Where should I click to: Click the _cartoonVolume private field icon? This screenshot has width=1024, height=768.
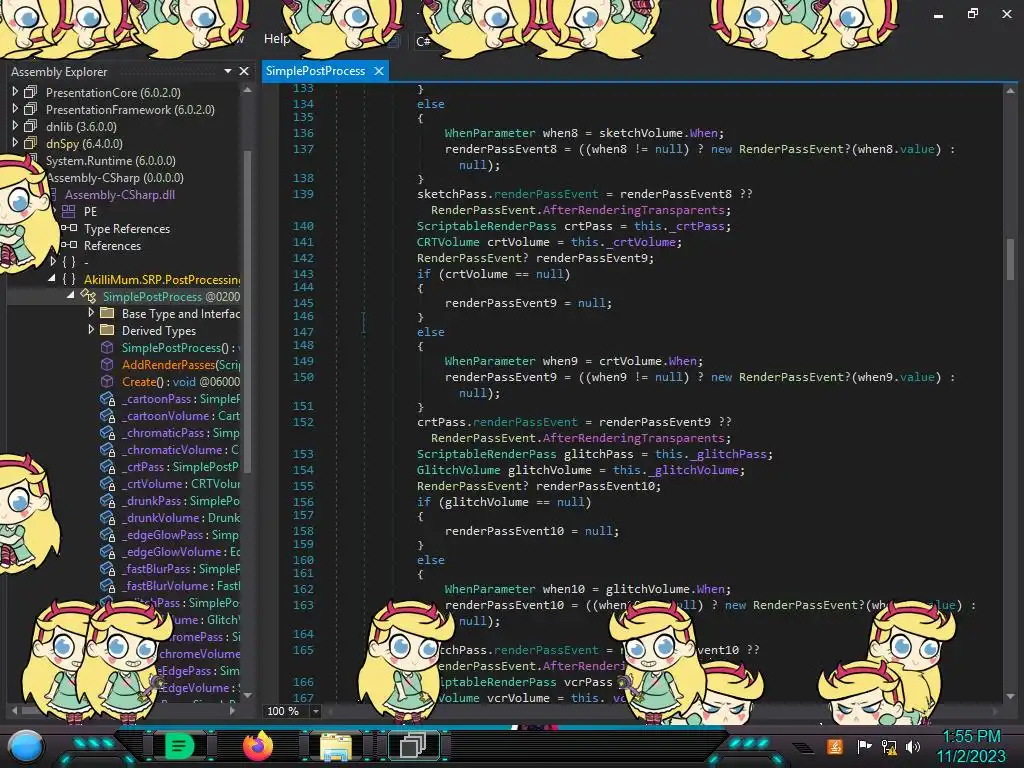pyautogui.click(x=107, y=415)
